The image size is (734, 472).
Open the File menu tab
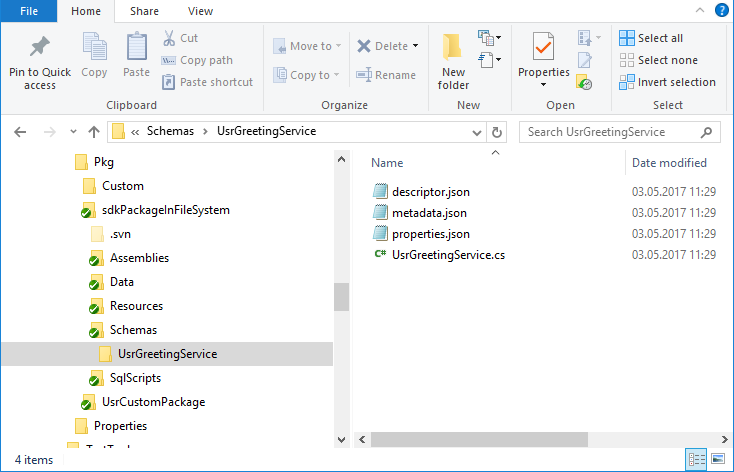point(28,11)
